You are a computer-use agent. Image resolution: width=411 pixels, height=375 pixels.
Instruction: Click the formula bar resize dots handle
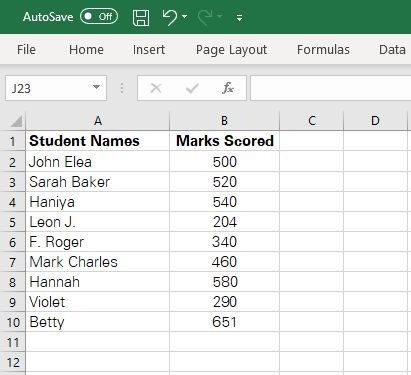(x=122, y=88)
